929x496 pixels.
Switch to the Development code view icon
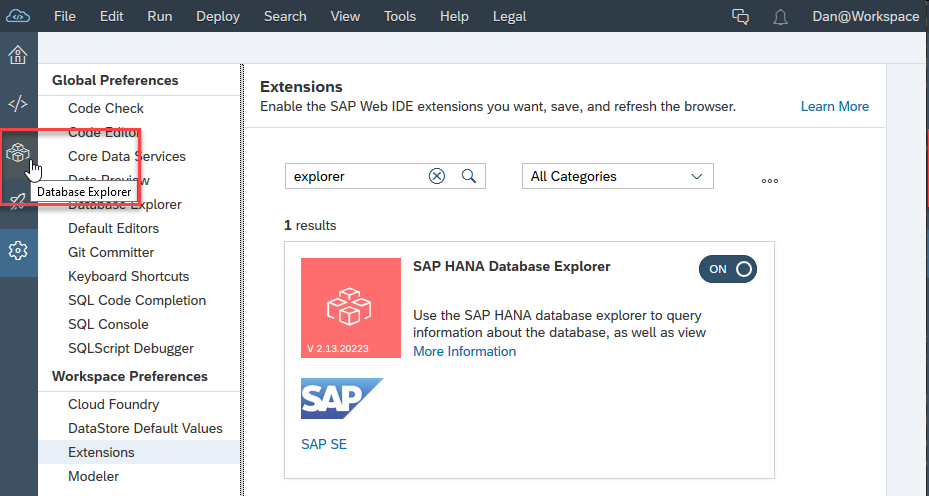(18, 103)
